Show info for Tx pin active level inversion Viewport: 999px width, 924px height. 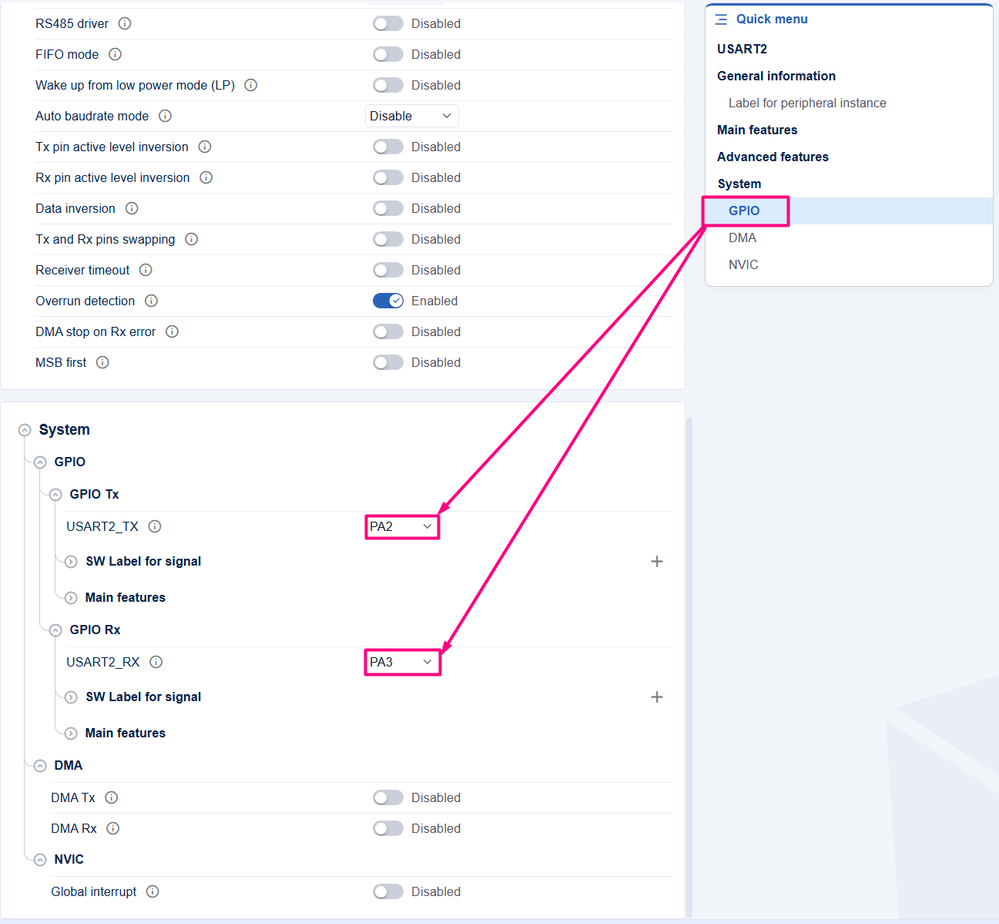[x=205, y=147]
